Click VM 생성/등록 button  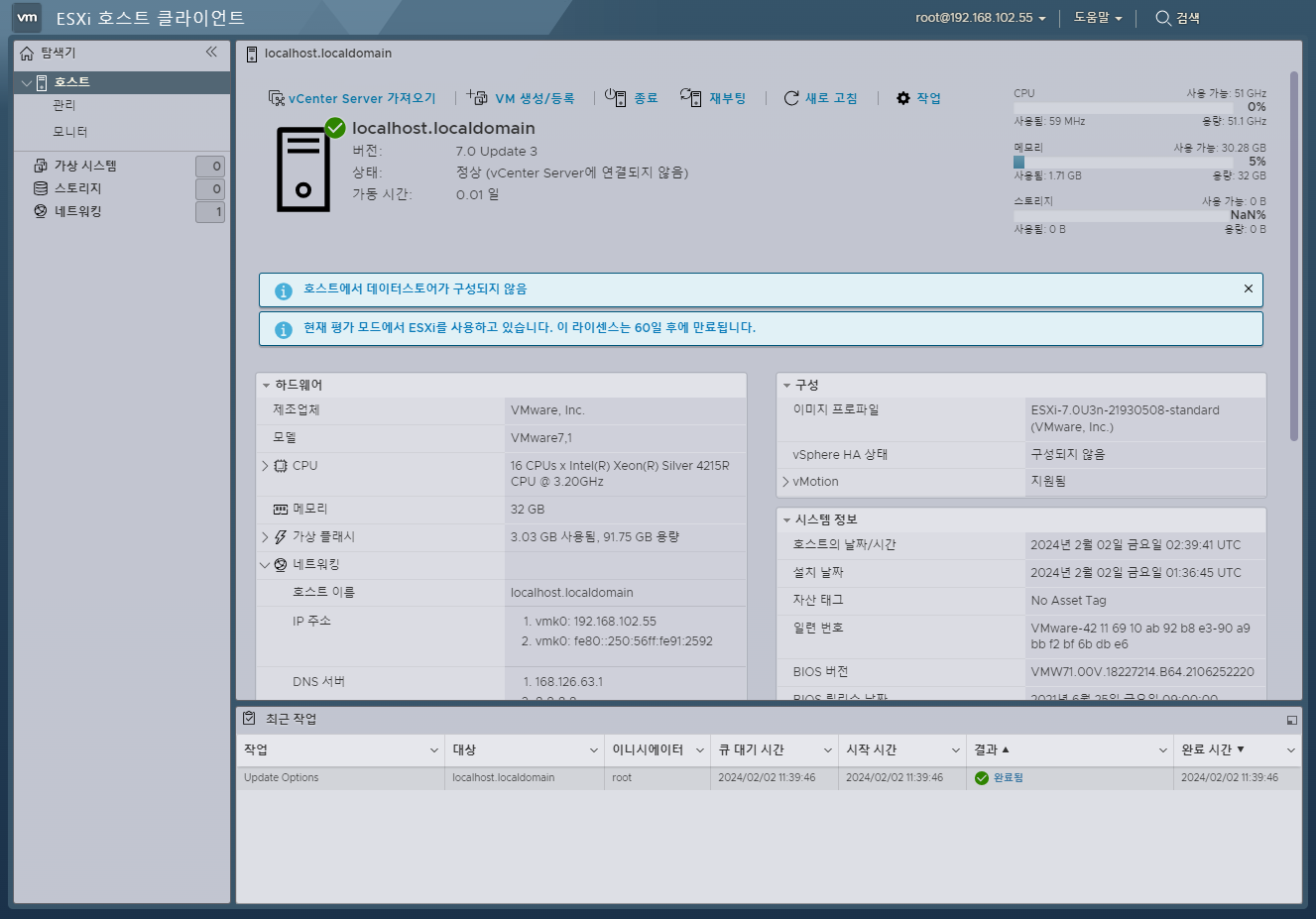tap(521, 98)
